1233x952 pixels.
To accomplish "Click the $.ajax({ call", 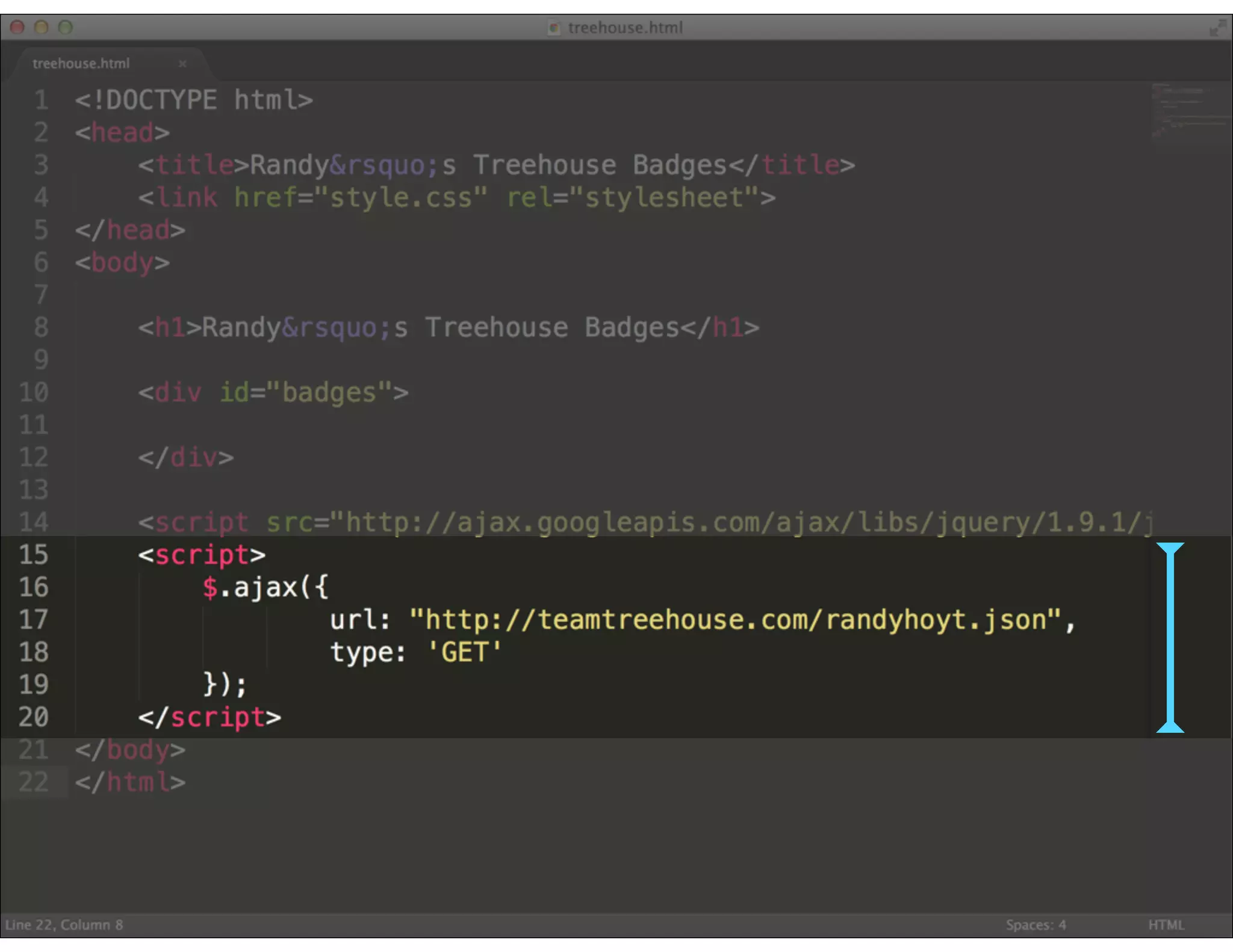I will (x=266, y=587).
